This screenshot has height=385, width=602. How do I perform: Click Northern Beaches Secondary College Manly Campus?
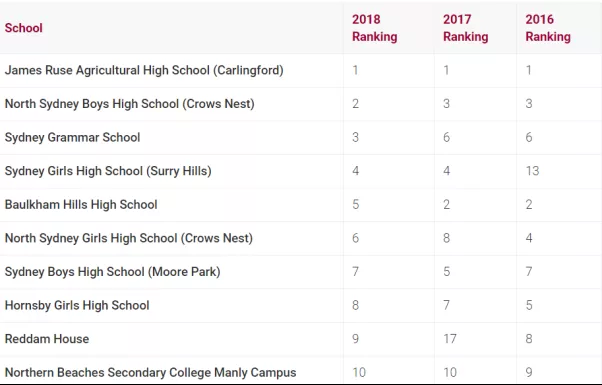150,372
